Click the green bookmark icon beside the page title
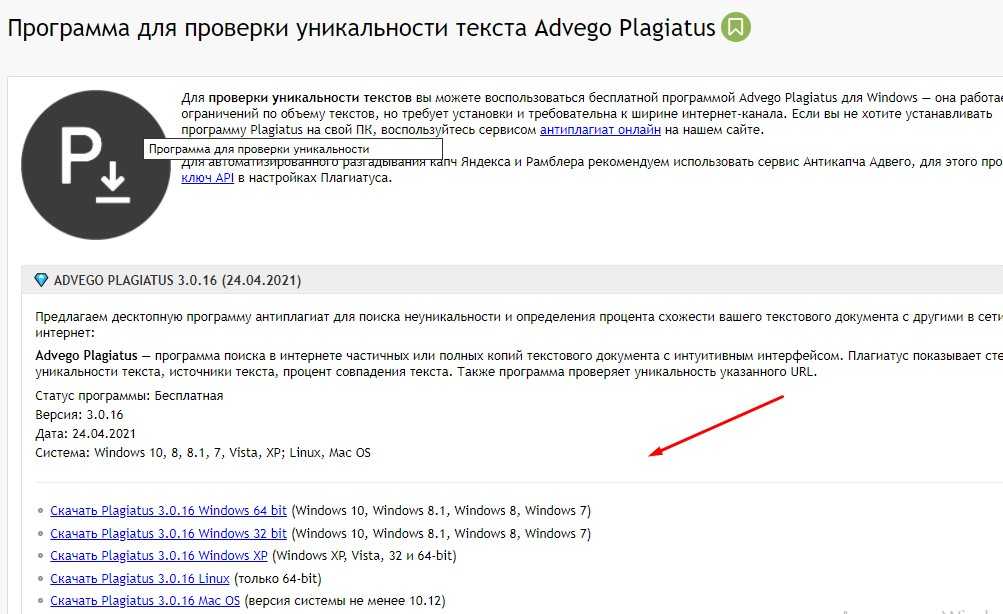The height and width of the screenshot is (614, 1003). 736,27
